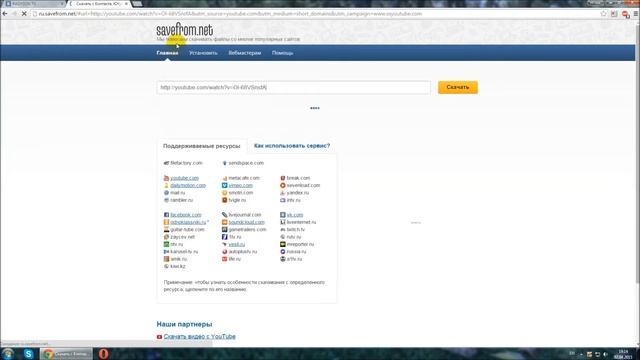Click the ireporter.ru icon
640x360 pixels.
click(282, 244)
